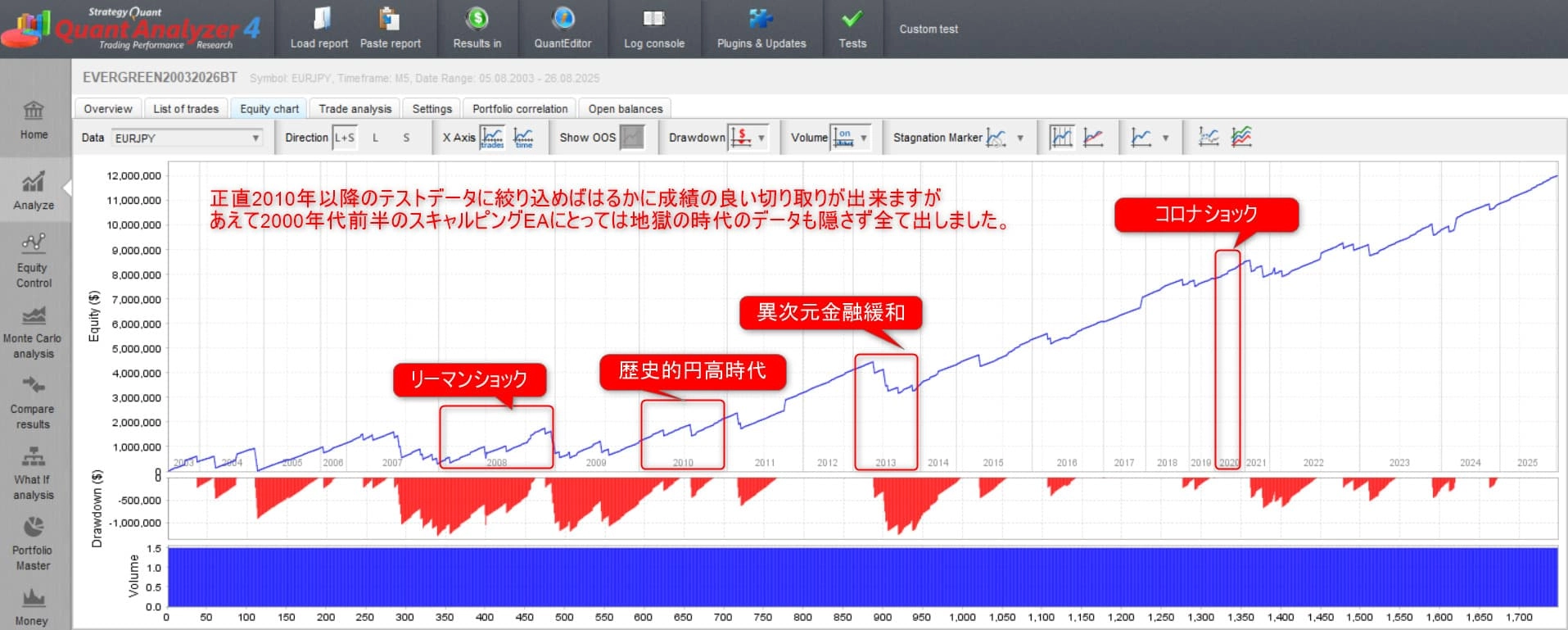Click the Tests checkmark icon
Viewport: 1568px width, 630px height.
852,18
